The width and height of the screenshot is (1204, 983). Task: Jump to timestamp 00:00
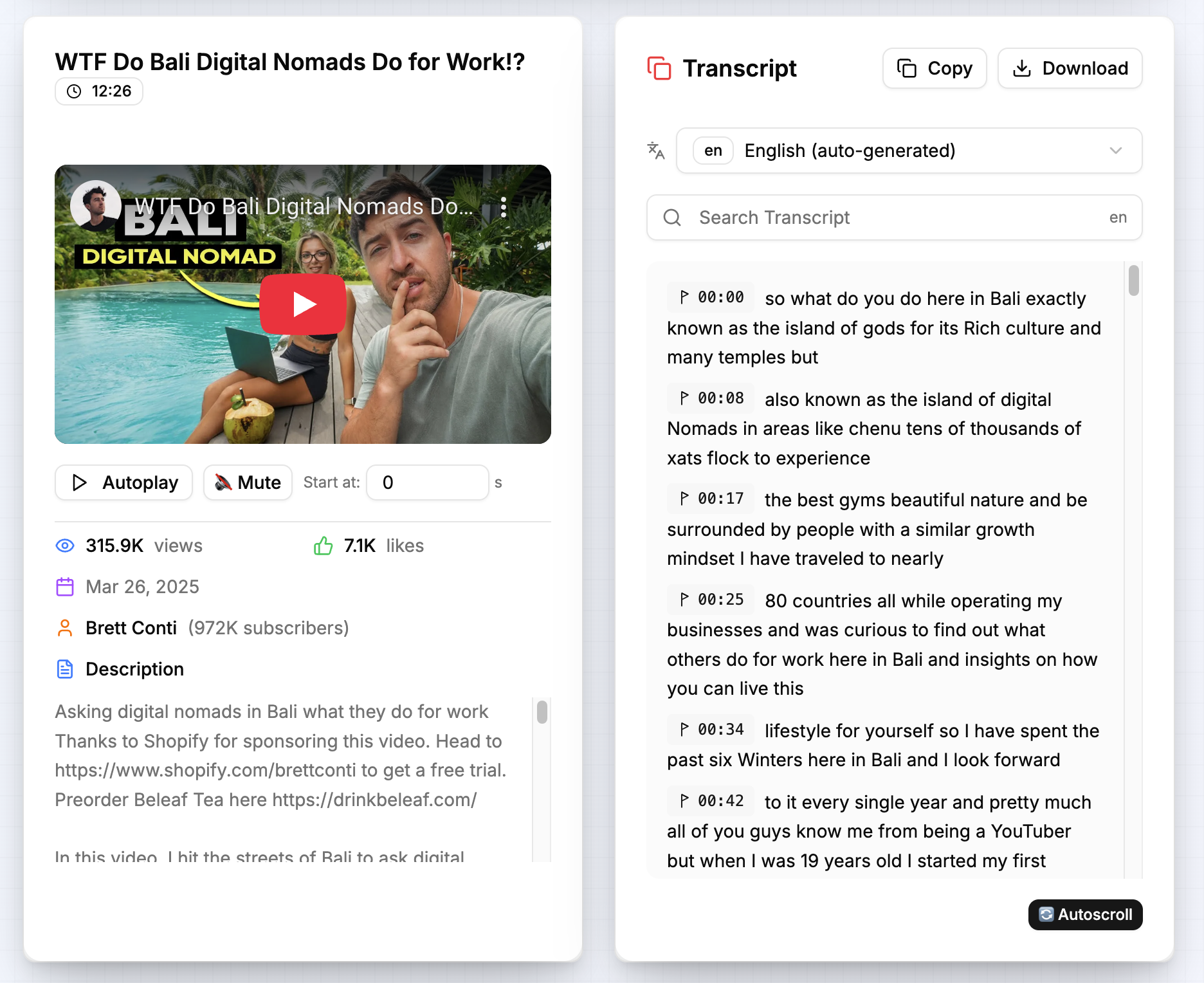click(711, 297)
